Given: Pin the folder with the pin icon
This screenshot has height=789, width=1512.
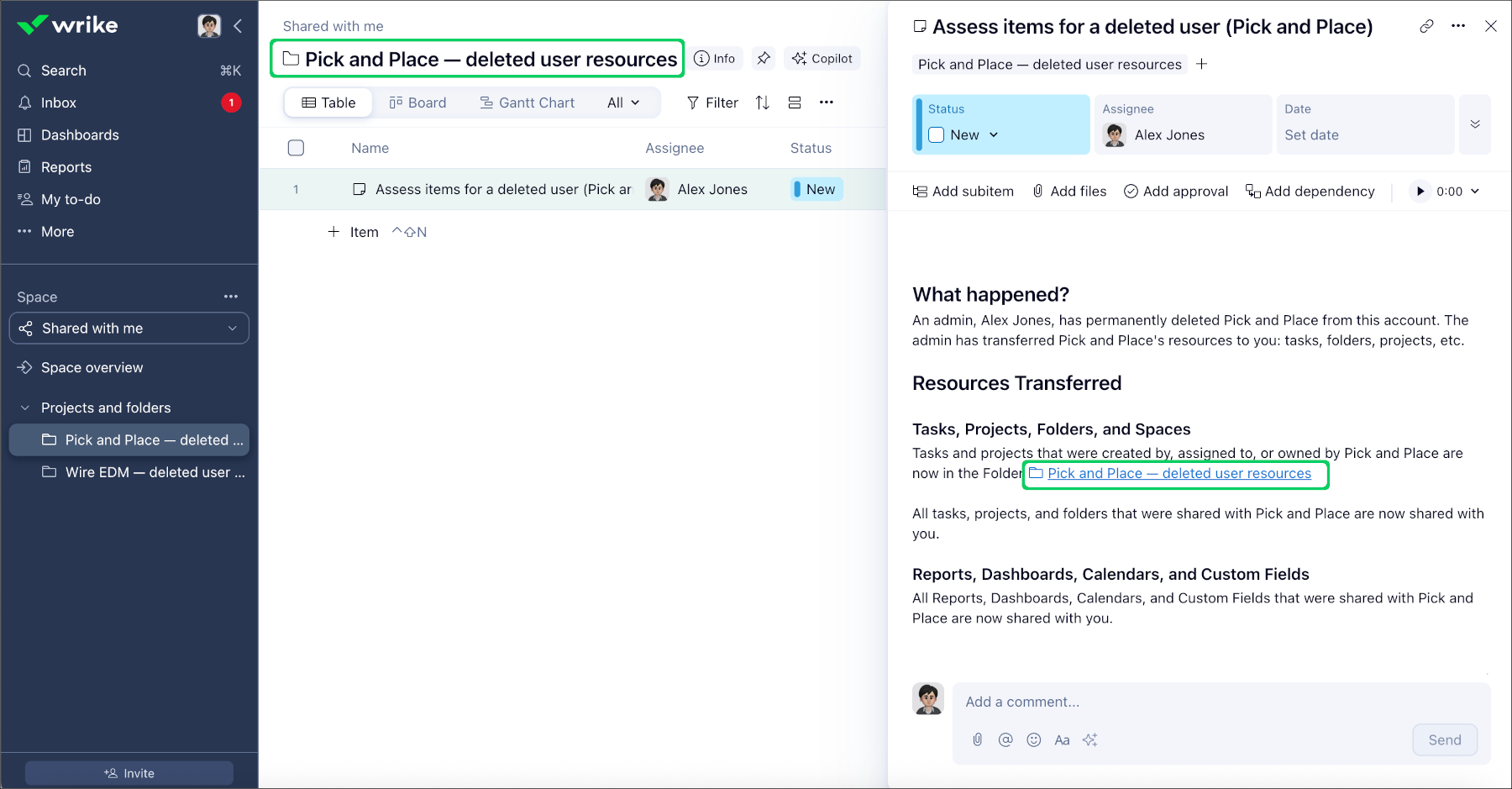Looking at the screenshot, I should [x=763, y=59].
